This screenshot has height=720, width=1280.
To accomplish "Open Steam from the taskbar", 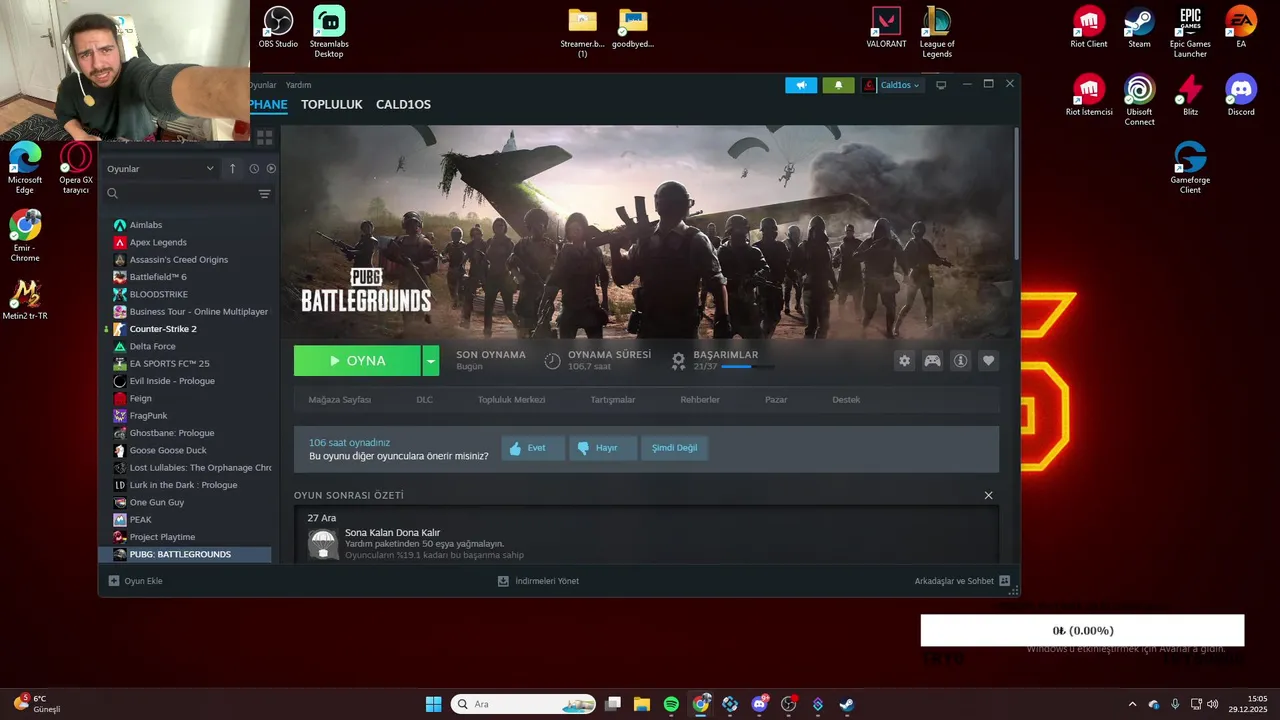I will 846,704.
